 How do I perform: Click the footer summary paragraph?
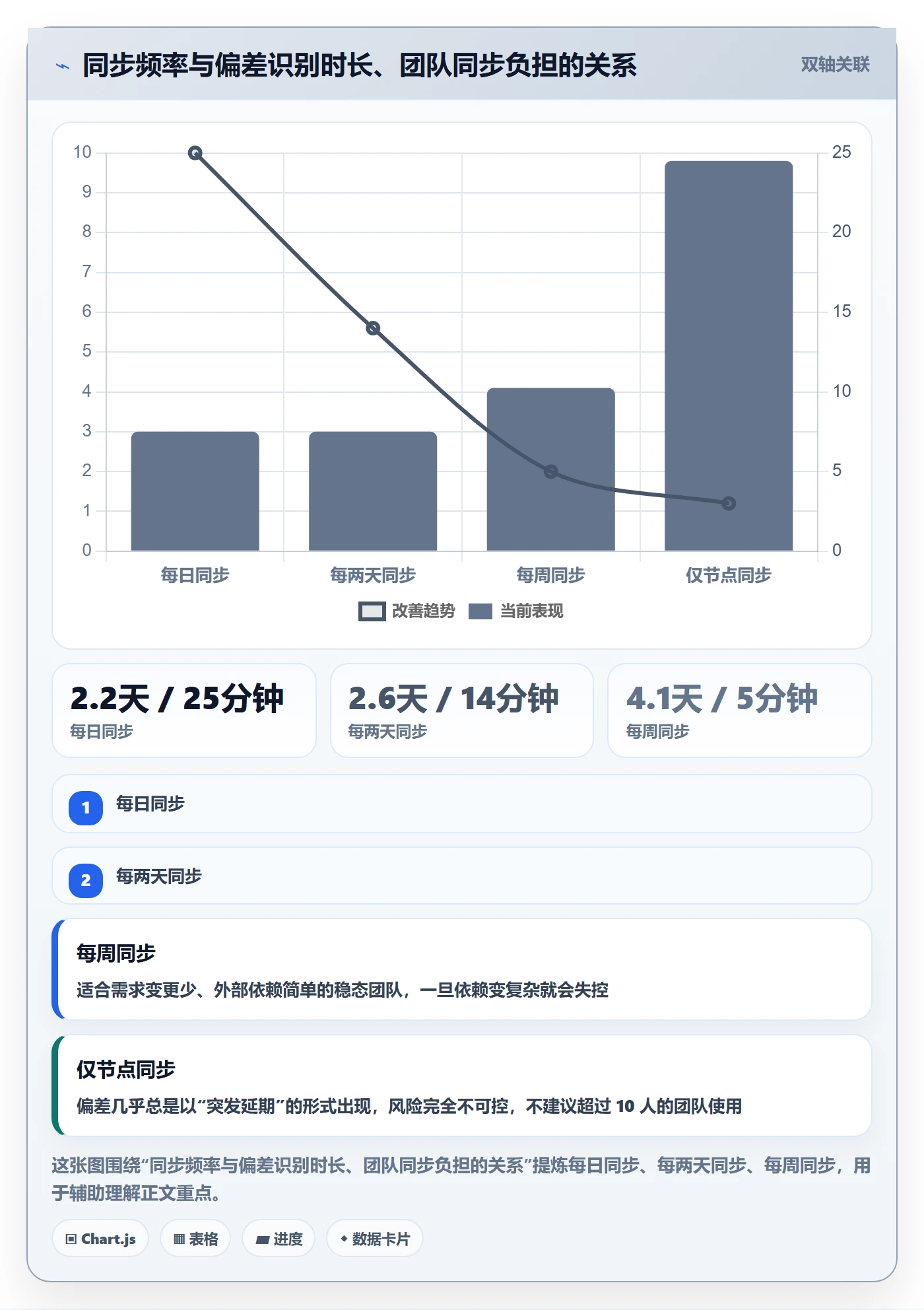(x=461, y=1179)
